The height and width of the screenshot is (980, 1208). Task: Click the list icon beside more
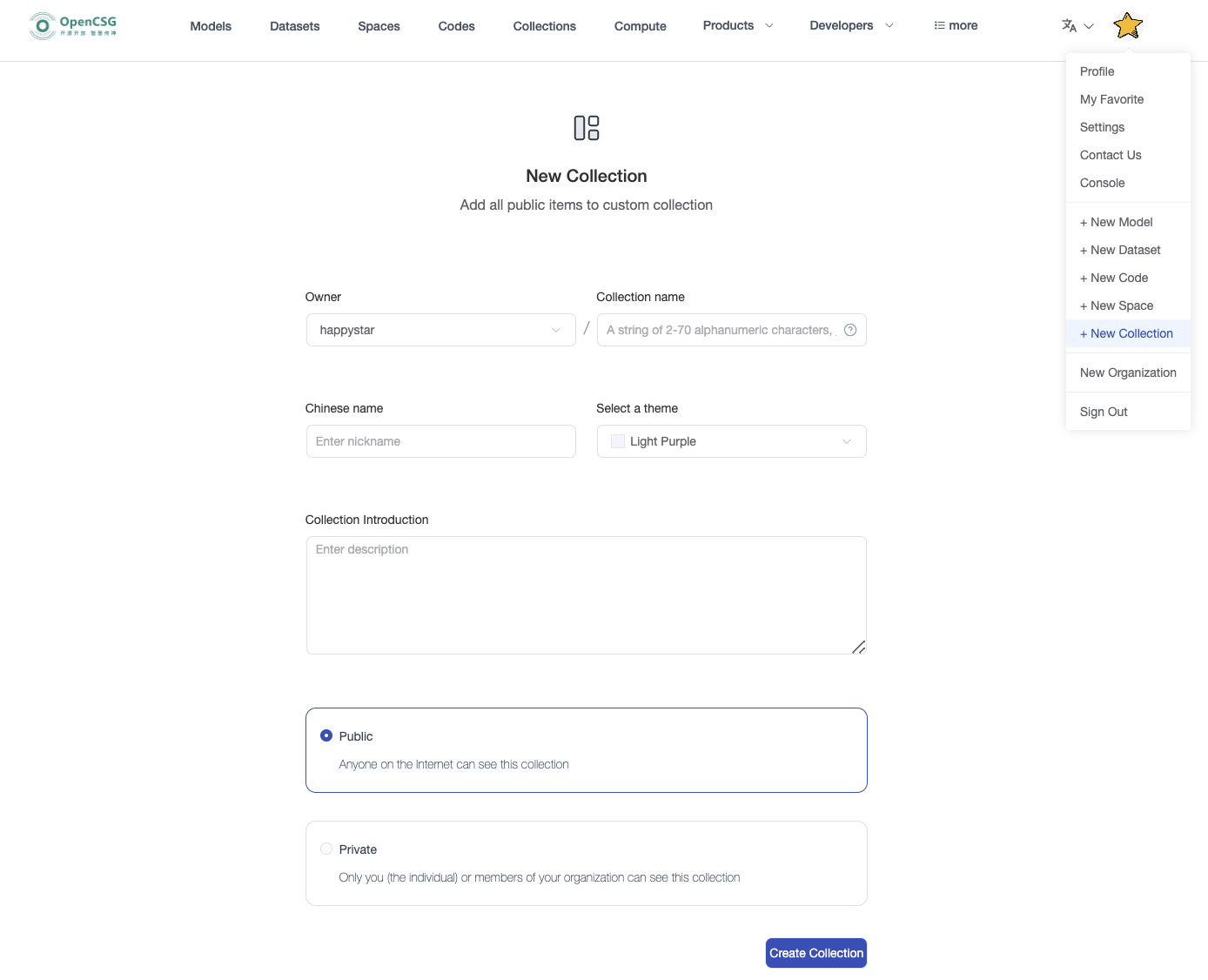939,26
